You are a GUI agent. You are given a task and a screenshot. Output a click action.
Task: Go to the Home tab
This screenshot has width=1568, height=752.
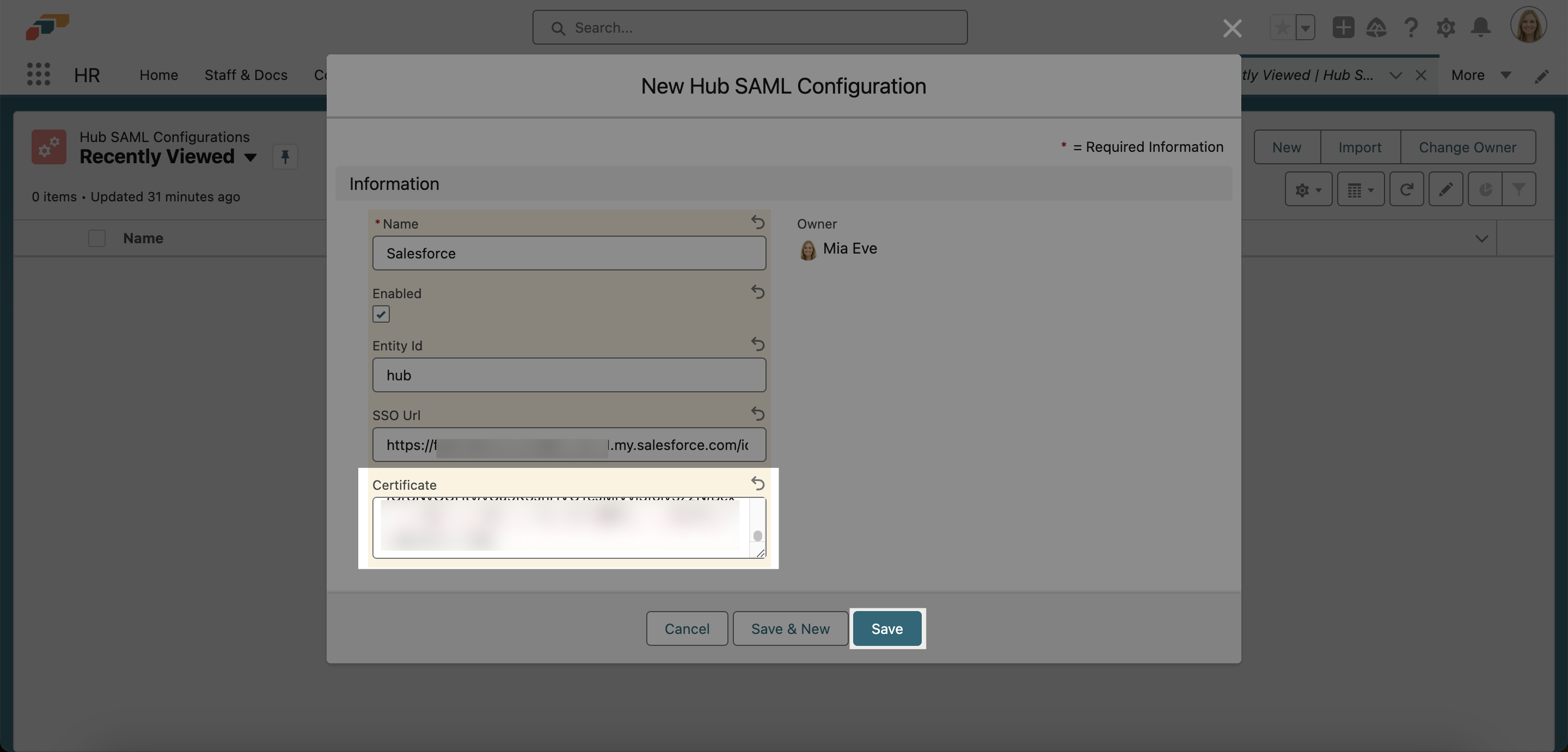click(158, 75)
